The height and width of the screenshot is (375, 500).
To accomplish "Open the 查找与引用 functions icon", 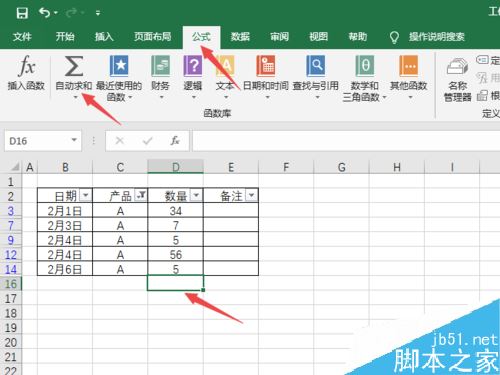I will [x=316, y=66].
